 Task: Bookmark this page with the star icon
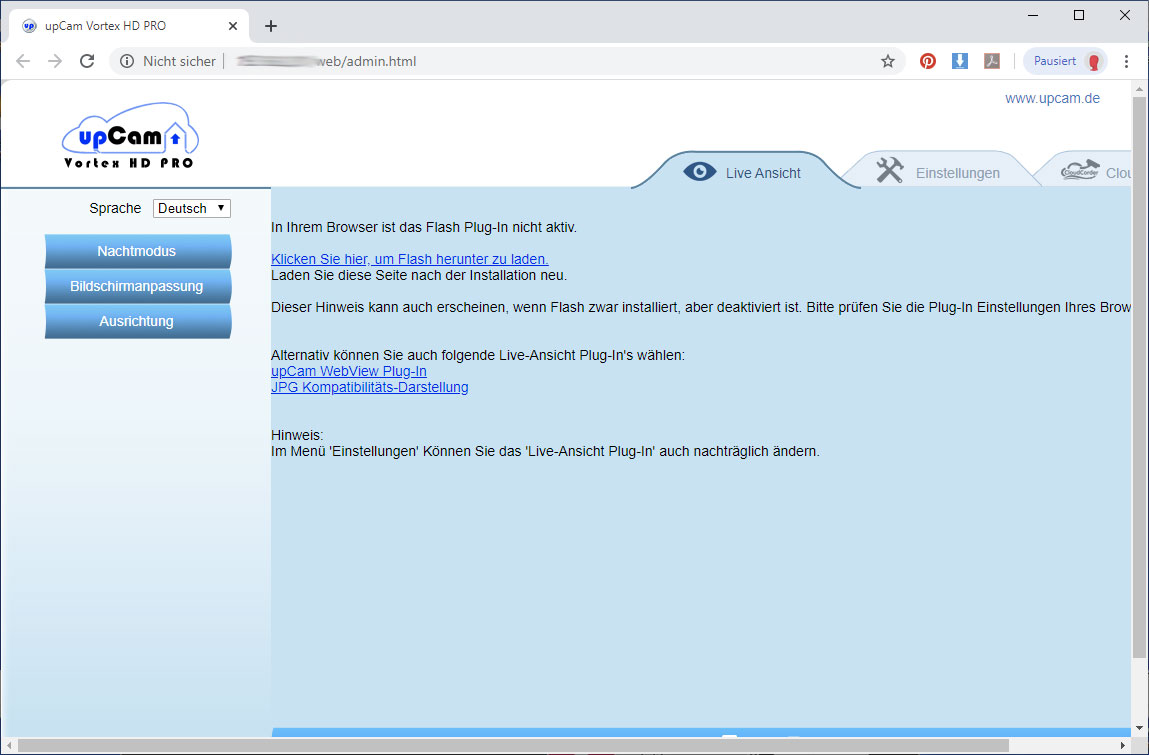click(x=888, y=62)
